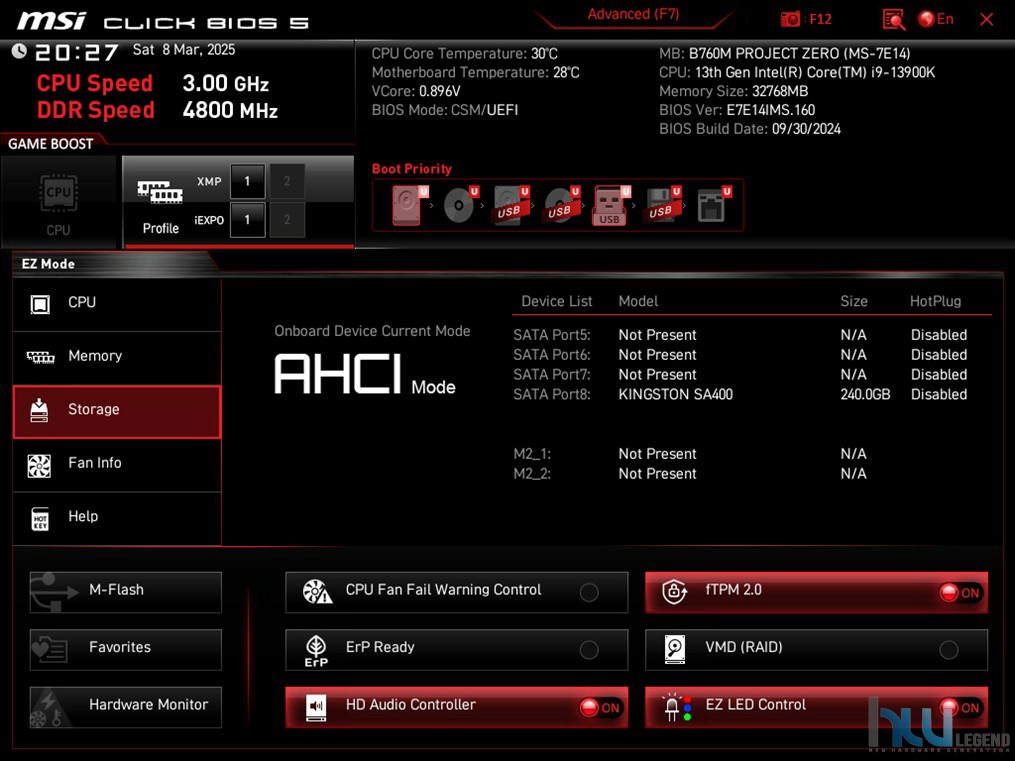This screenshot has width=1015, height=761.
Task: Open the Fan Info section
Action: [x=117, y=465]
